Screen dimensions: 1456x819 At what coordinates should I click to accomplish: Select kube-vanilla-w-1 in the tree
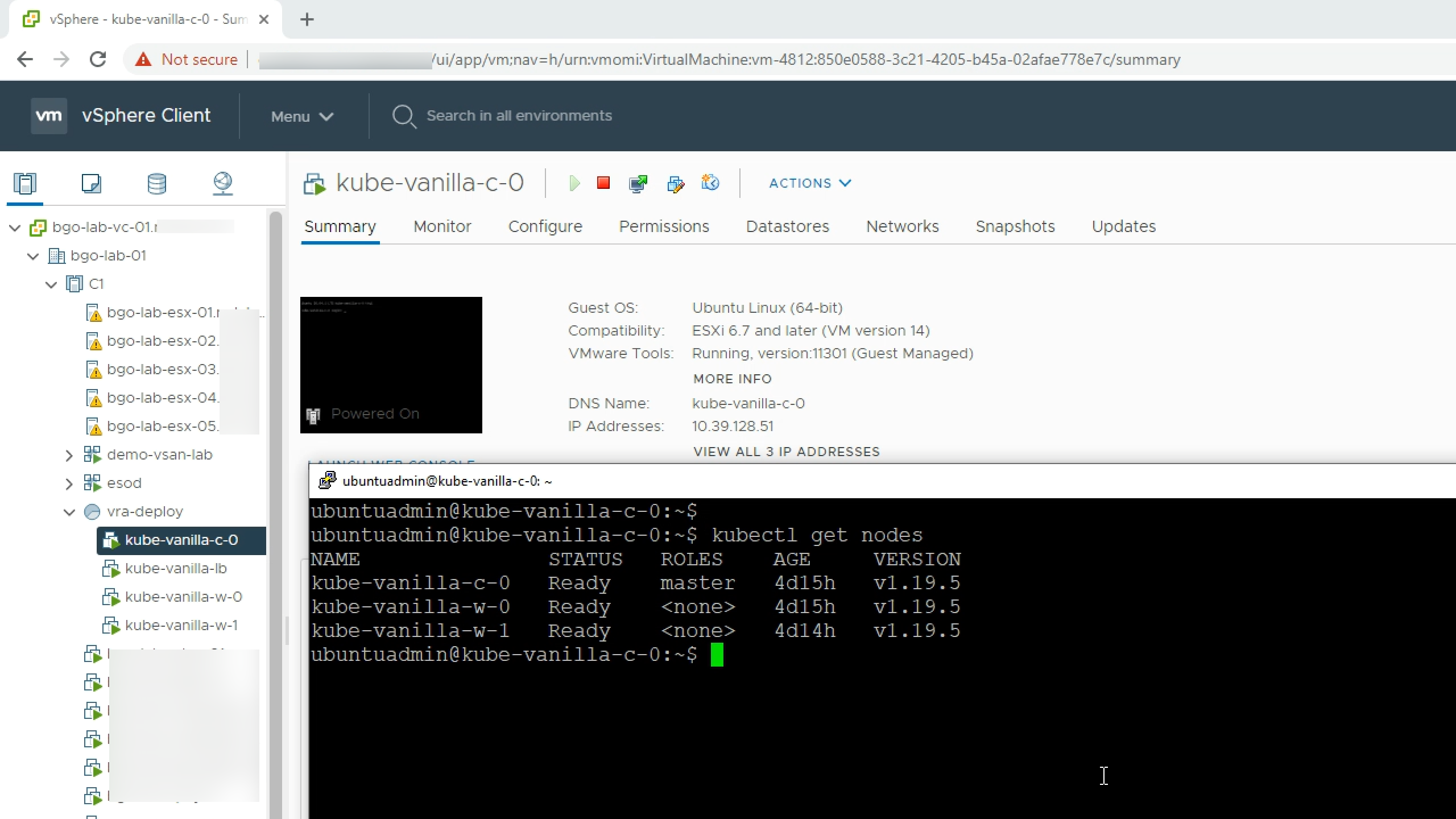click(181, 626)
